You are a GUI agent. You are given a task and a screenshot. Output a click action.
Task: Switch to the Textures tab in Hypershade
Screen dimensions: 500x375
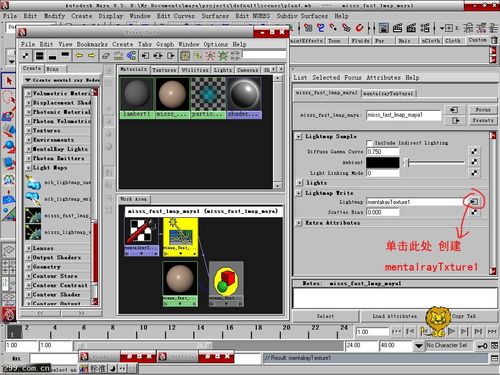[164, 70]
